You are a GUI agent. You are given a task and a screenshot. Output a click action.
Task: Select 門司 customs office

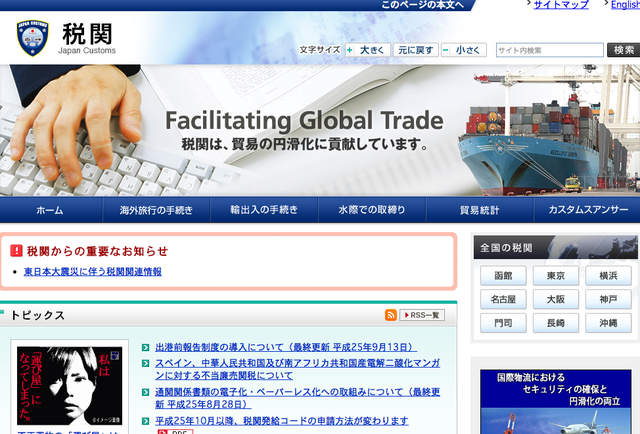(x=503, y=323)
